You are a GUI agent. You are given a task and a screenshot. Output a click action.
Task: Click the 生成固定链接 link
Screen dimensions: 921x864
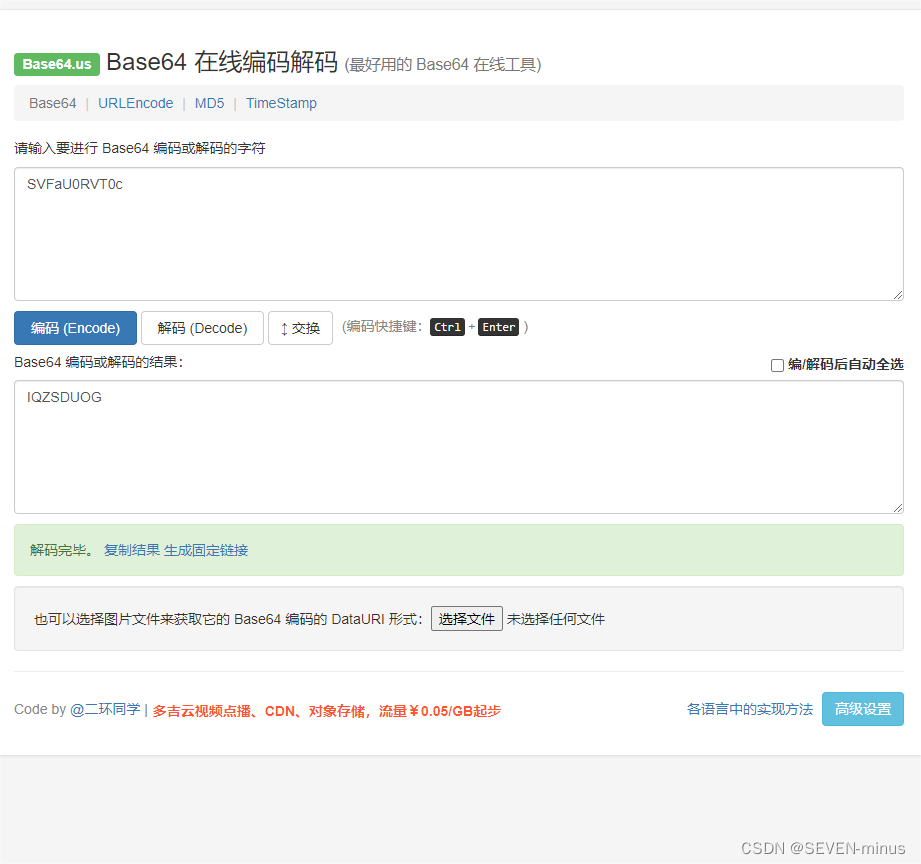click(206, 550)
